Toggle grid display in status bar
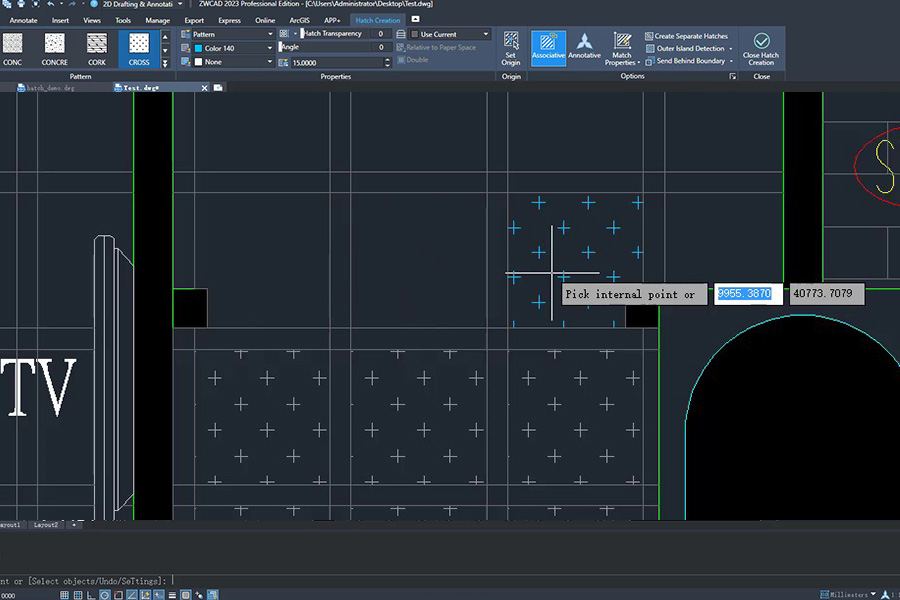900x600 pixels. (77, 595)
